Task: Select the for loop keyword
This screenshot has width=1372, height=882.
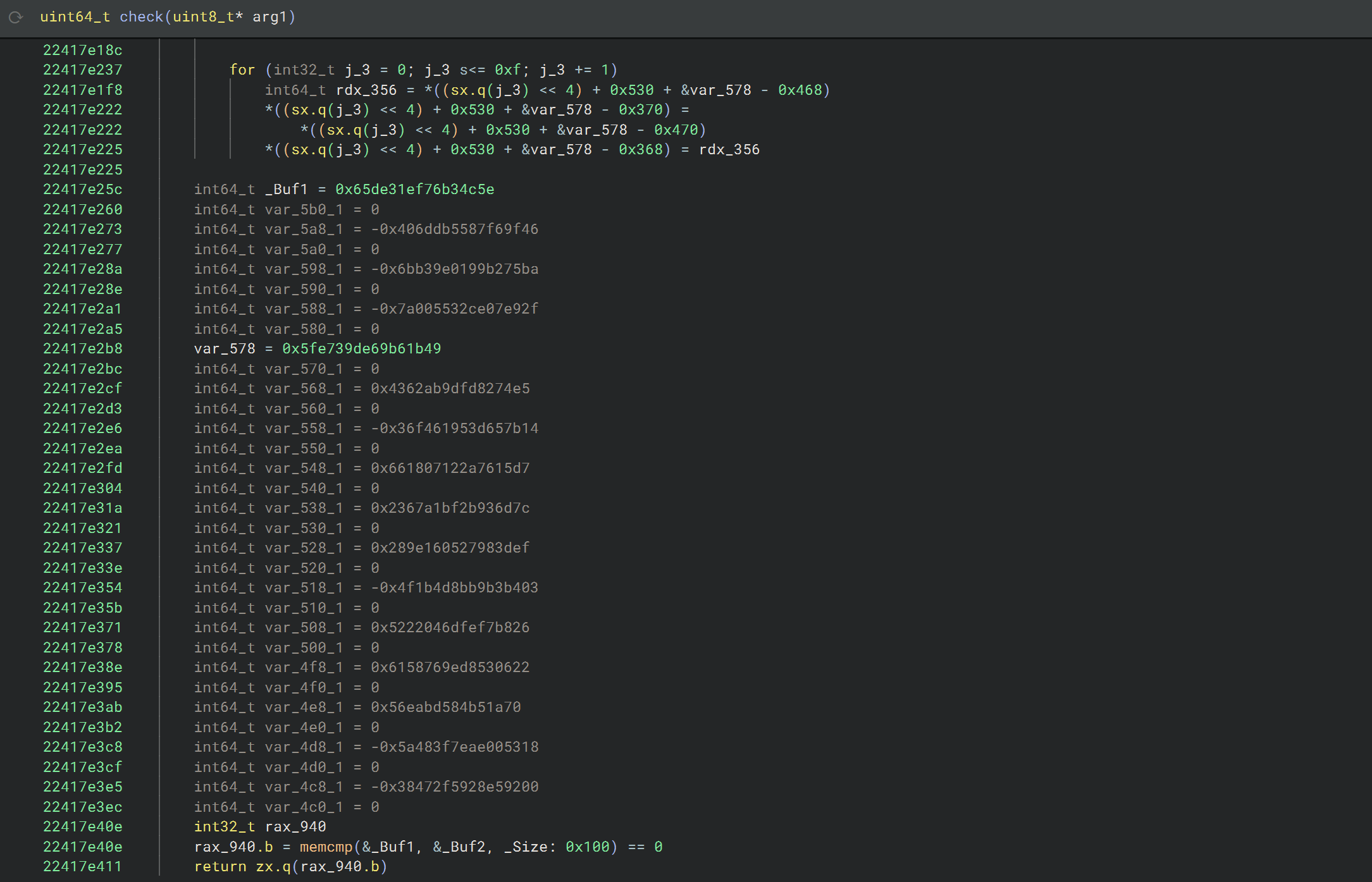Action: pos(242,70)
